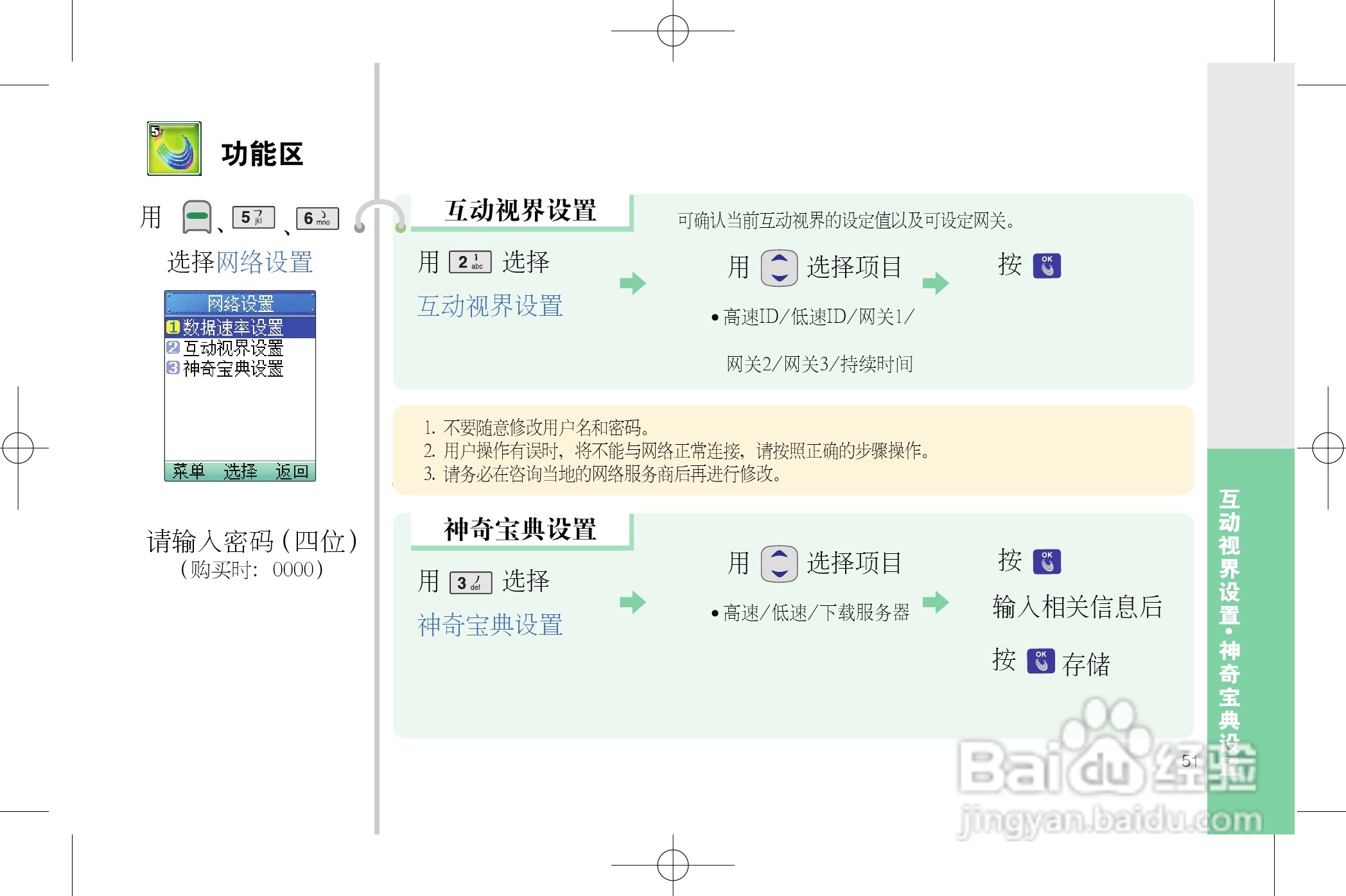Select 互动视界设置 item in phone menu
The image size is (1346, 896).
point(233,348)
